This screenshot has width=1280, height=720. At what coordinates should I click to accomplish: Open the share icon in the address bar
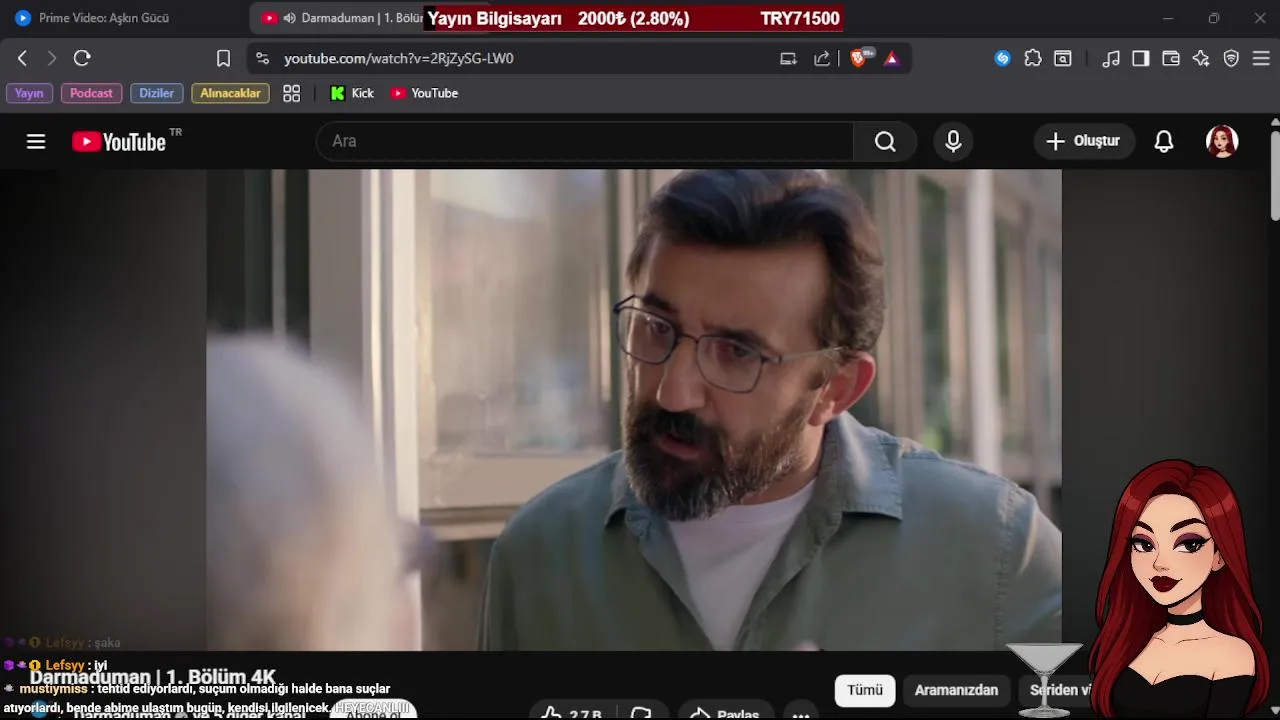pyautogui.click(x=822, y=58)
